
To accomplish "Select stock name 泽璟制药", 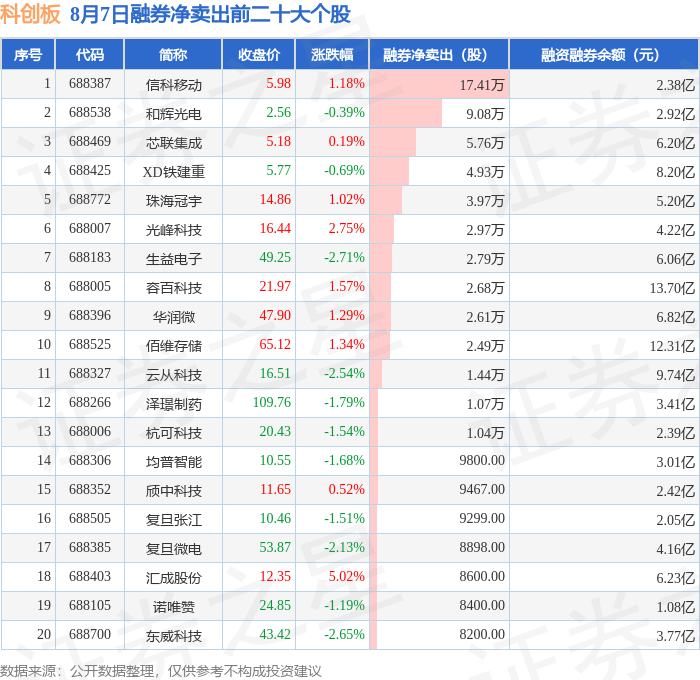I will point(174,404).
